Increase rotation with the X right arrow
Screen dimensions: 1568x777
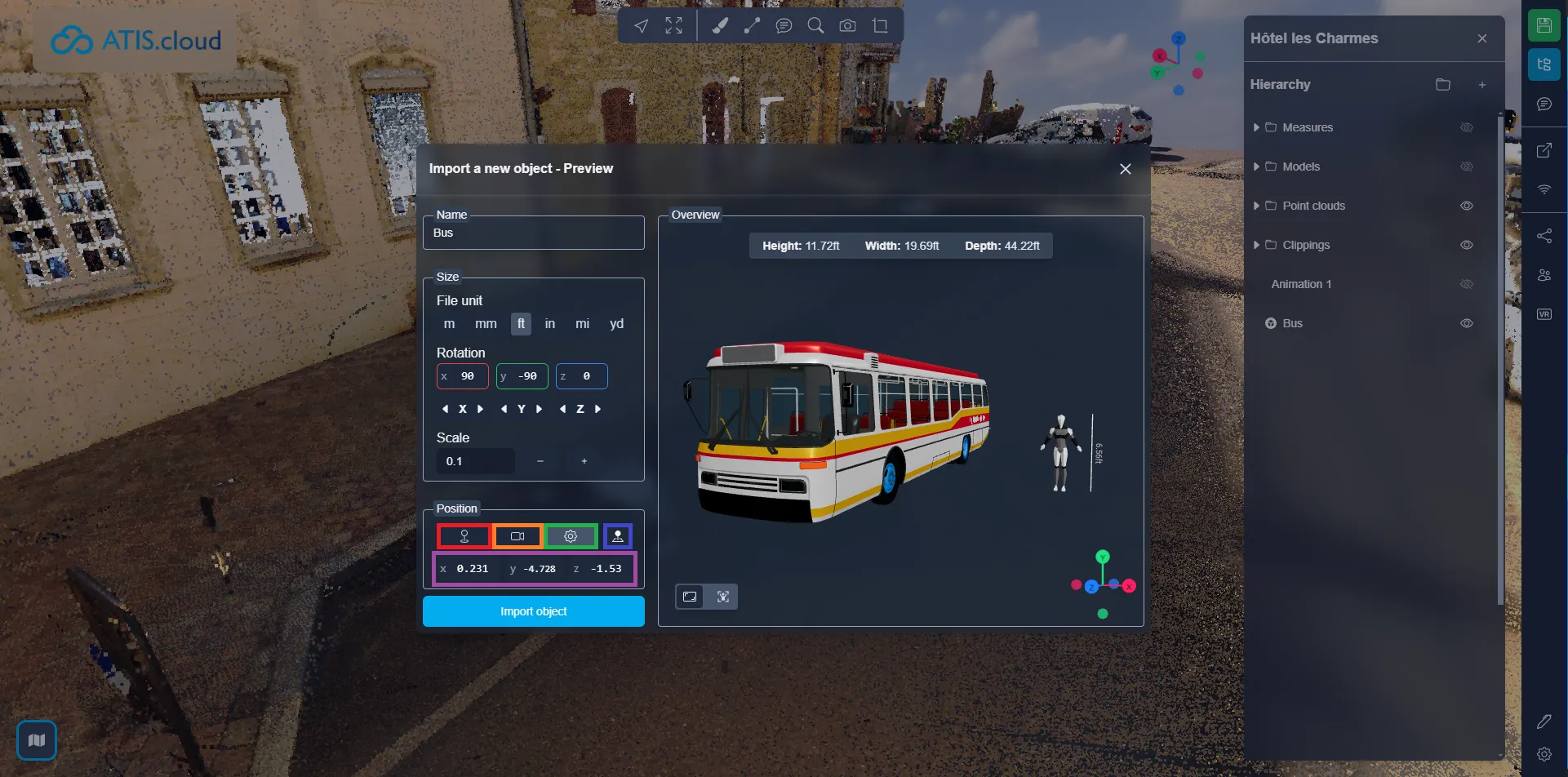tap(480, 409)
